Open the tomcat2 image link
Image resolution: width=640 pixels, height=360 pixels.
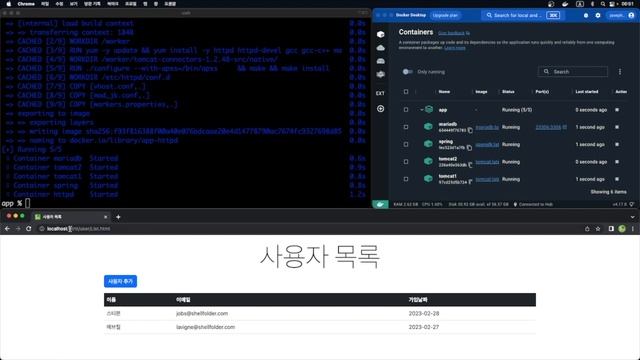point(487,162)
